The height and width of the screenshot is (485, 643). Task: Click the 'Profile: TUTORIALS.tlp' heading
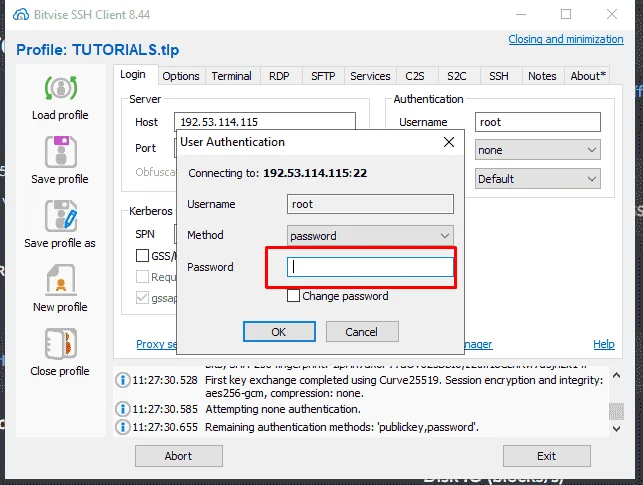pos(98,50)
